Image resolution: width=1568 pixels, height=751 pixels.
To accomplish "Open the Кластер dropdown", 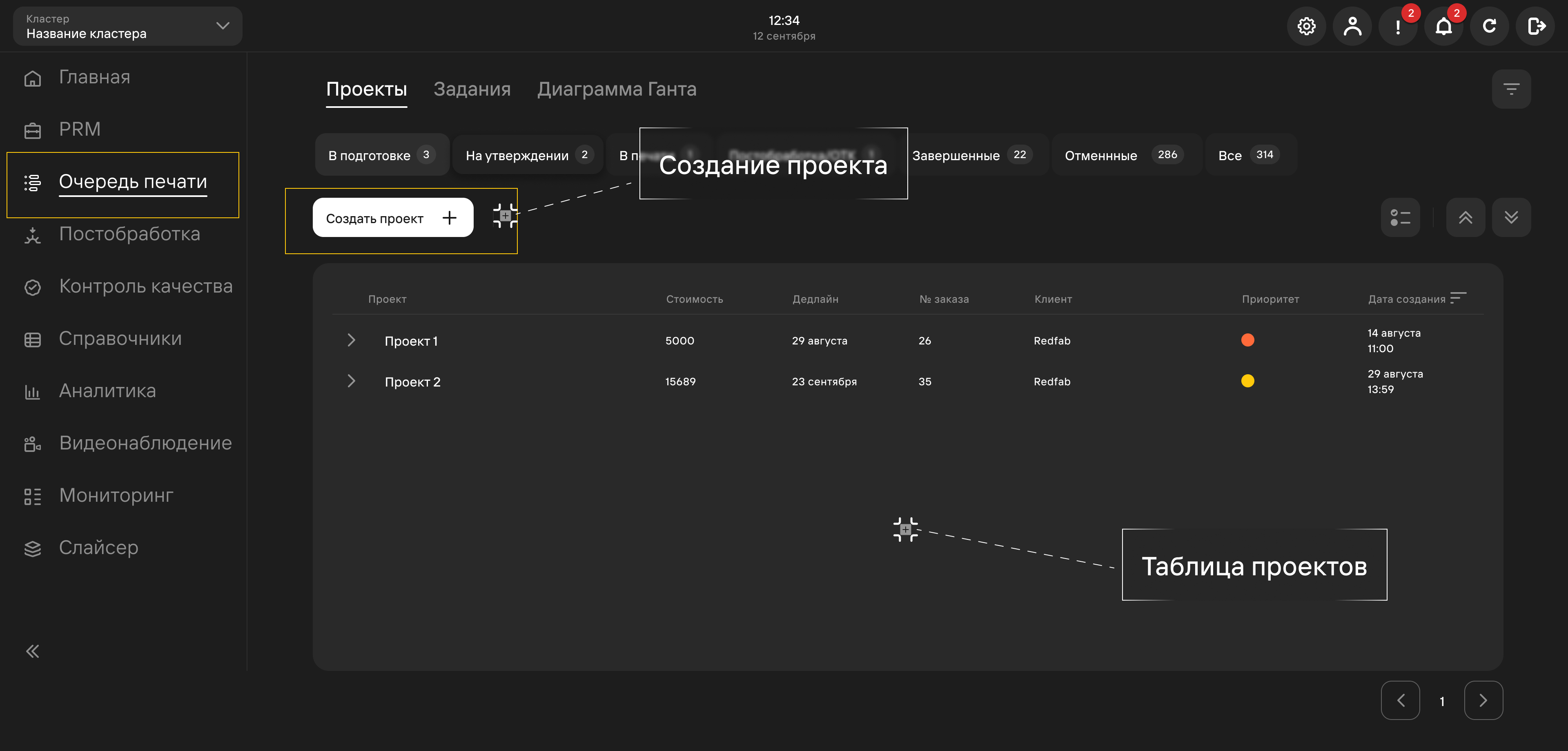I will click(x=128, y=26).
